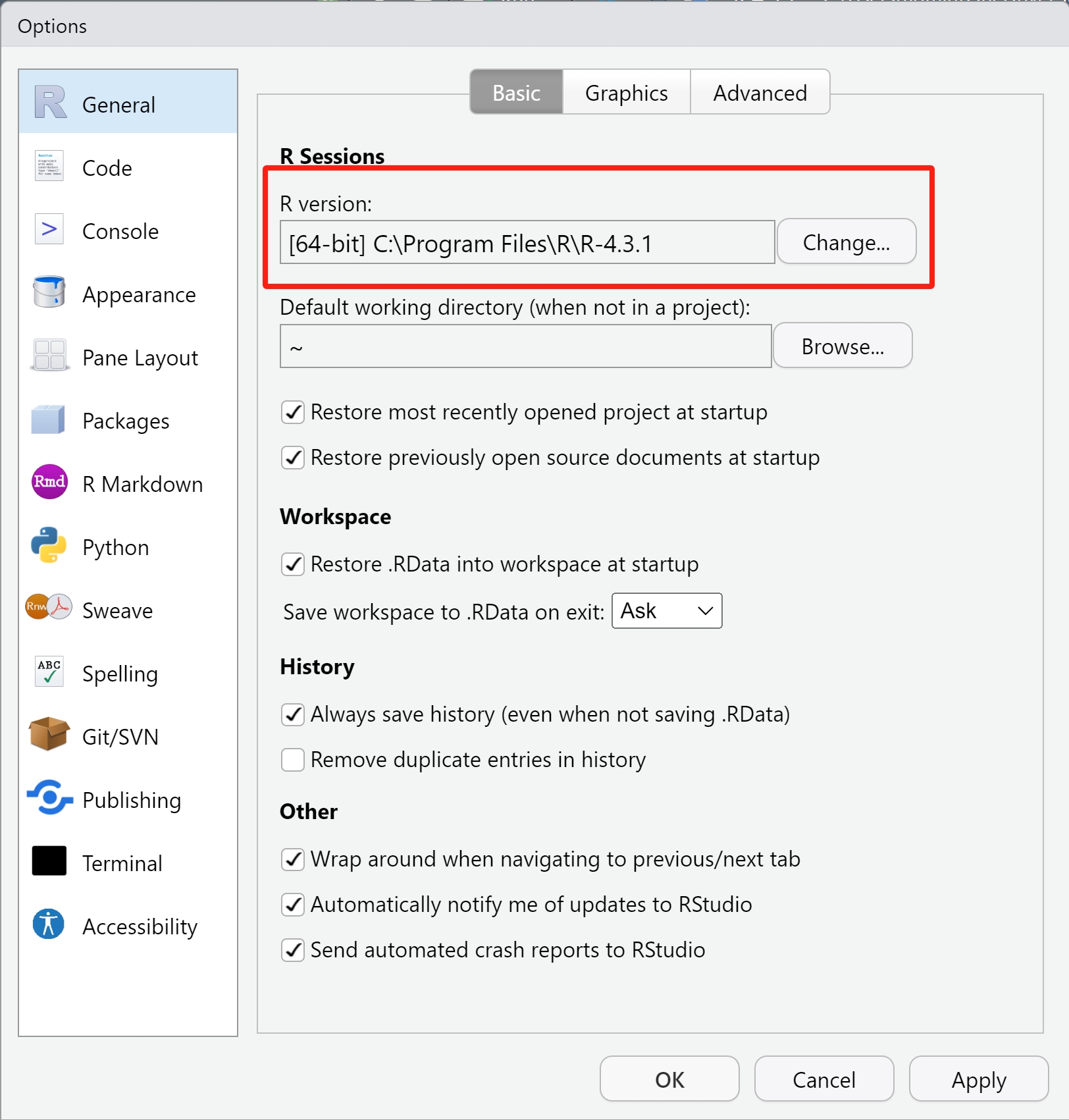Expand the Save workspace on exit dropdown

tap(666, 611)
